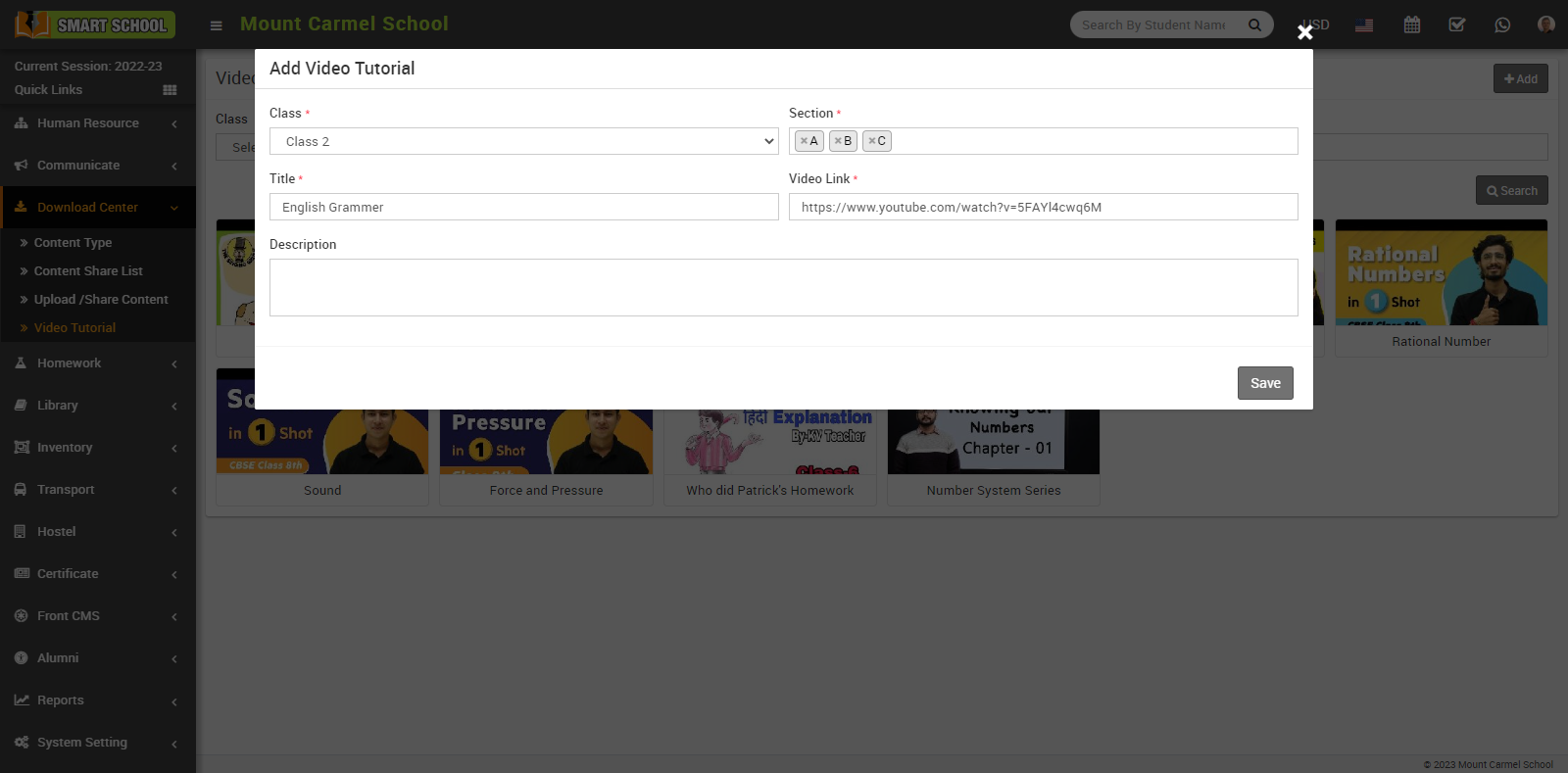Click the Save button
The height and width of the screenshot is (773, 1568).
pyautogui.click(x=1265, y=383)
